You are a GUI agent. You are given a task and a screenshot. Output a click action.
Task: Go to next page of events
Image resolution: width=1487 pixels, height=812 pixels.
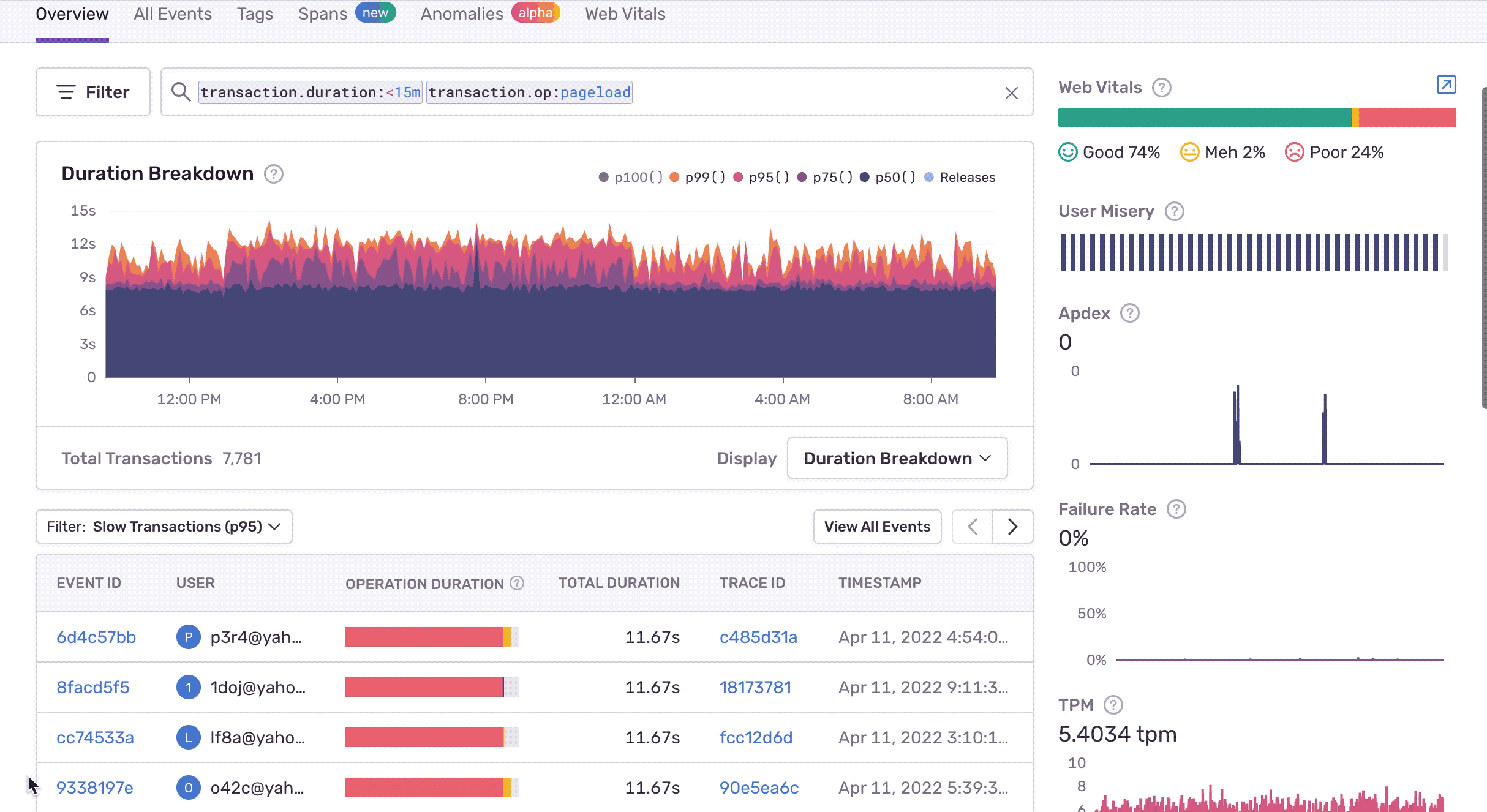[1012, 527]
